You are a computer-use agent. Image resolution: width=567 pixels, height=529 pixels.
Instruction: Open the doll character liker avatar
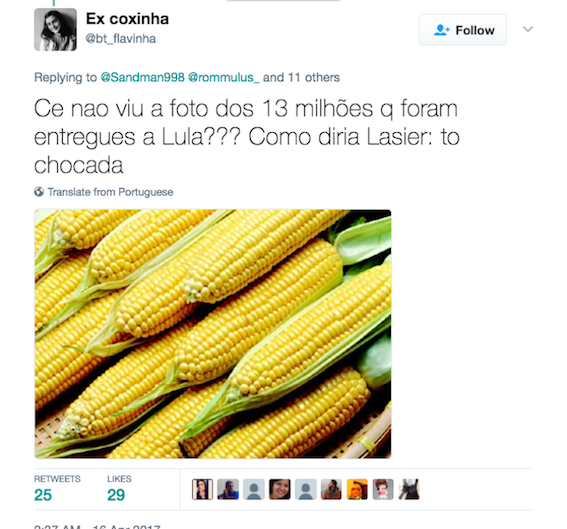383,489
